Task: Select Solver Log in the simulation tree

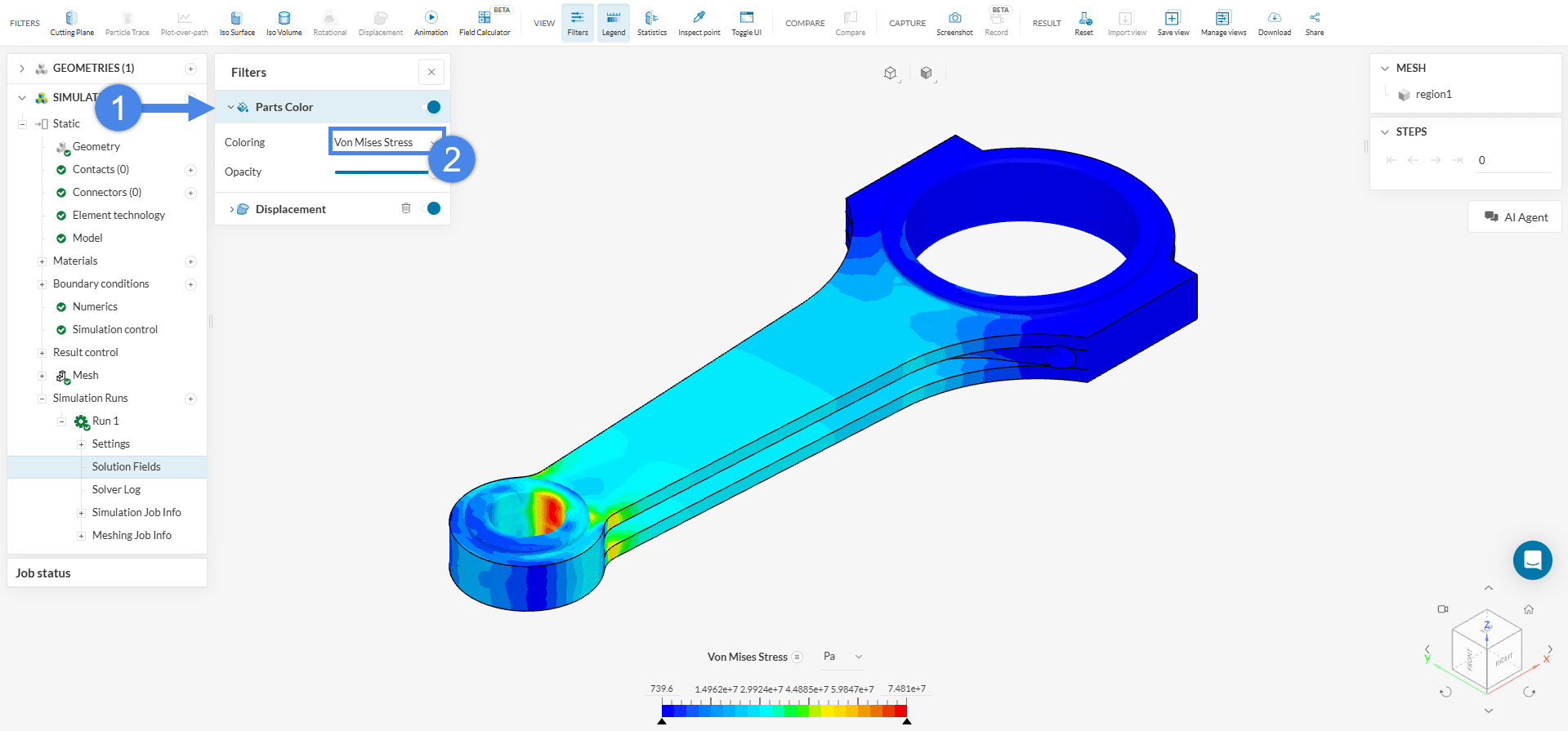Action: [x=116, y=489]
